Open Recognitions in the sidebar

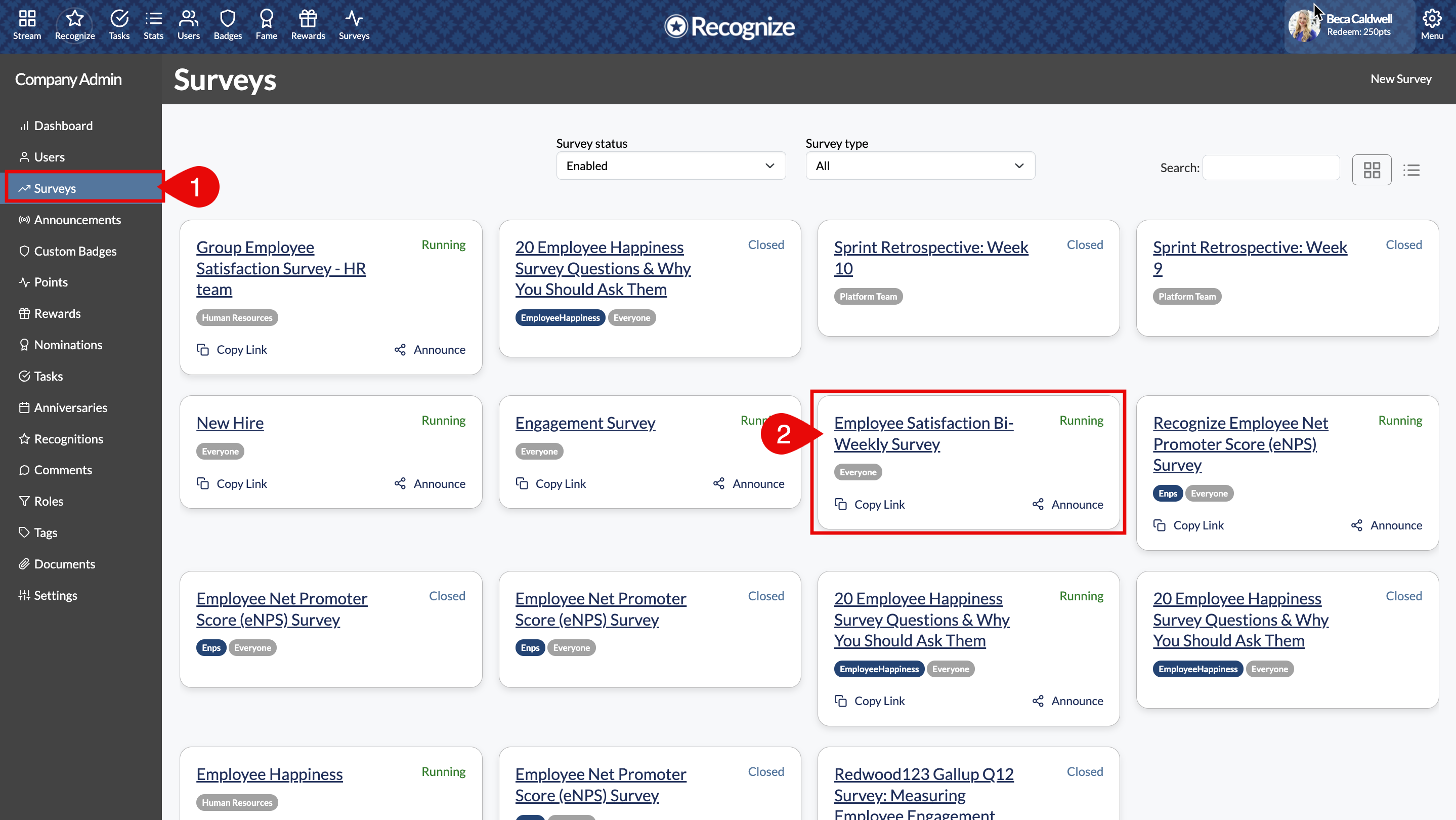(68, 439)
